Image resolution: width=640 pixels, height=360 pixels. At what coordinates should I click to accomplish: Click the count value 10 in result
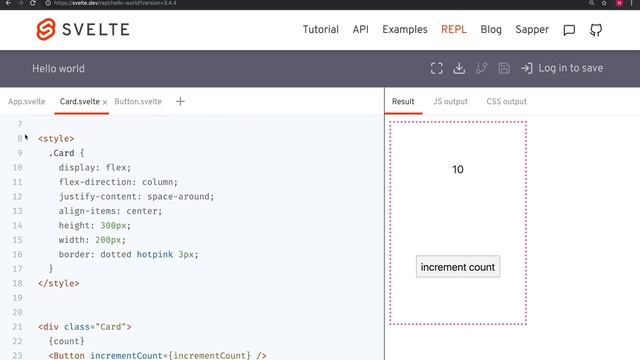(x=458, y=169)
